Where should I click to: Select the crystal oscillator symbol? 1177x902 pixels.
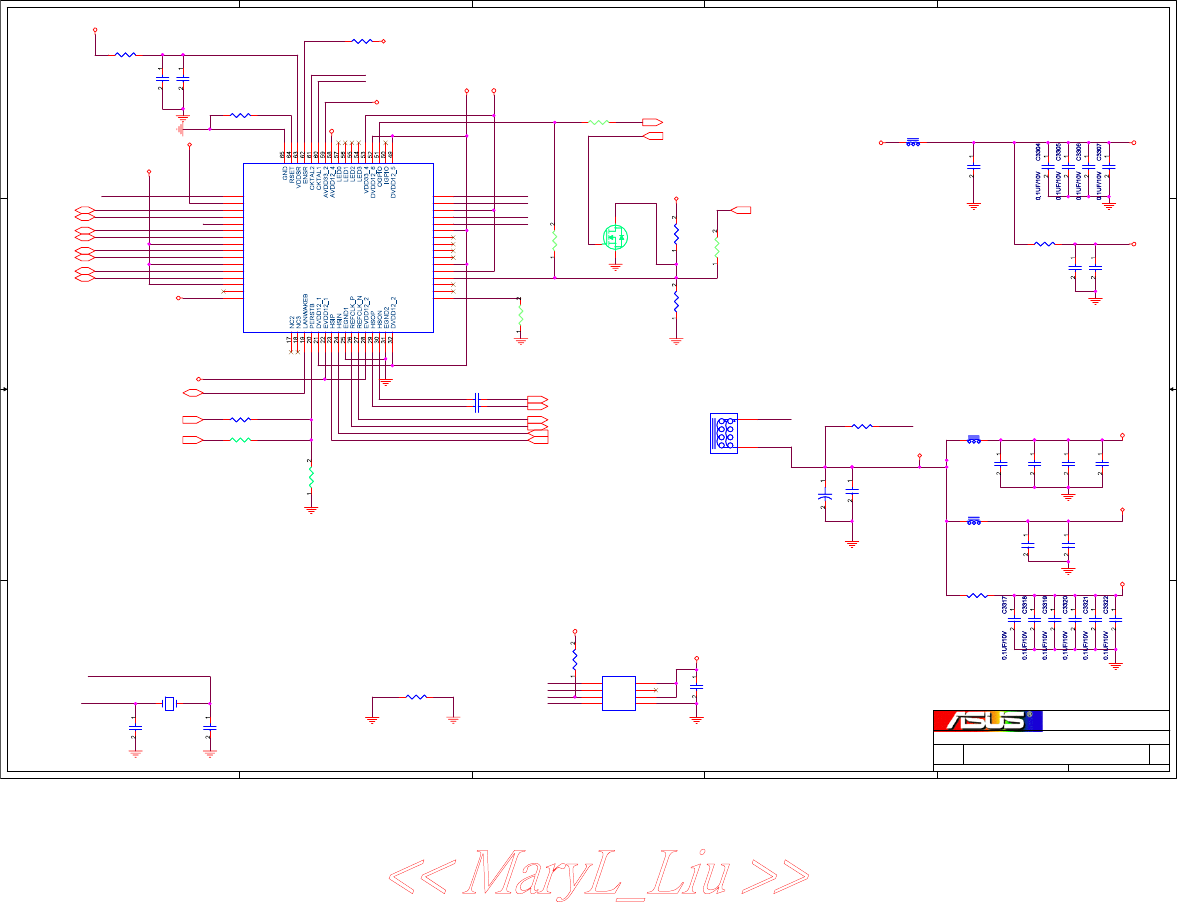pos(170,703)
